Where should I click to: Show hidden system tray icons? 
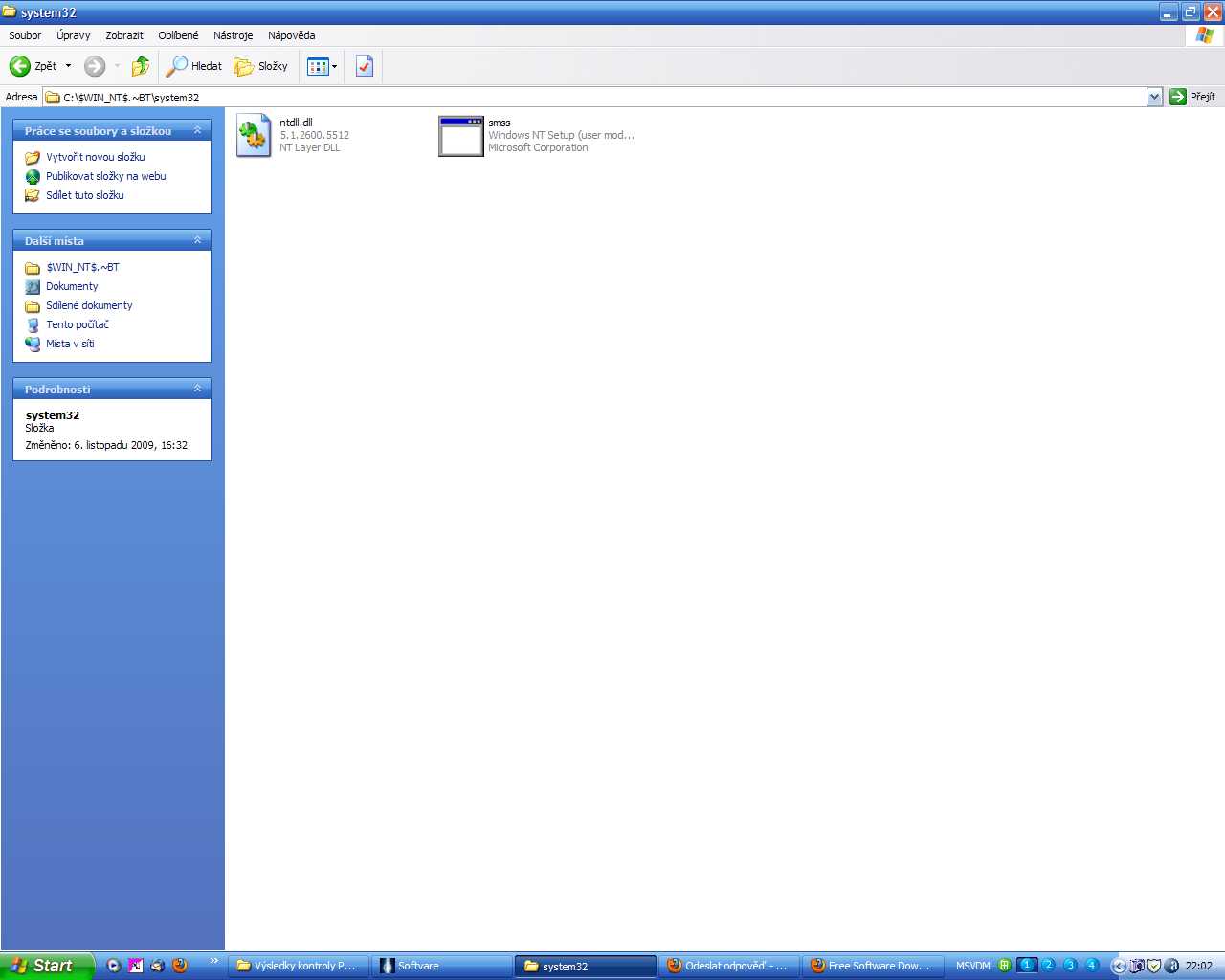(1119, 966)
